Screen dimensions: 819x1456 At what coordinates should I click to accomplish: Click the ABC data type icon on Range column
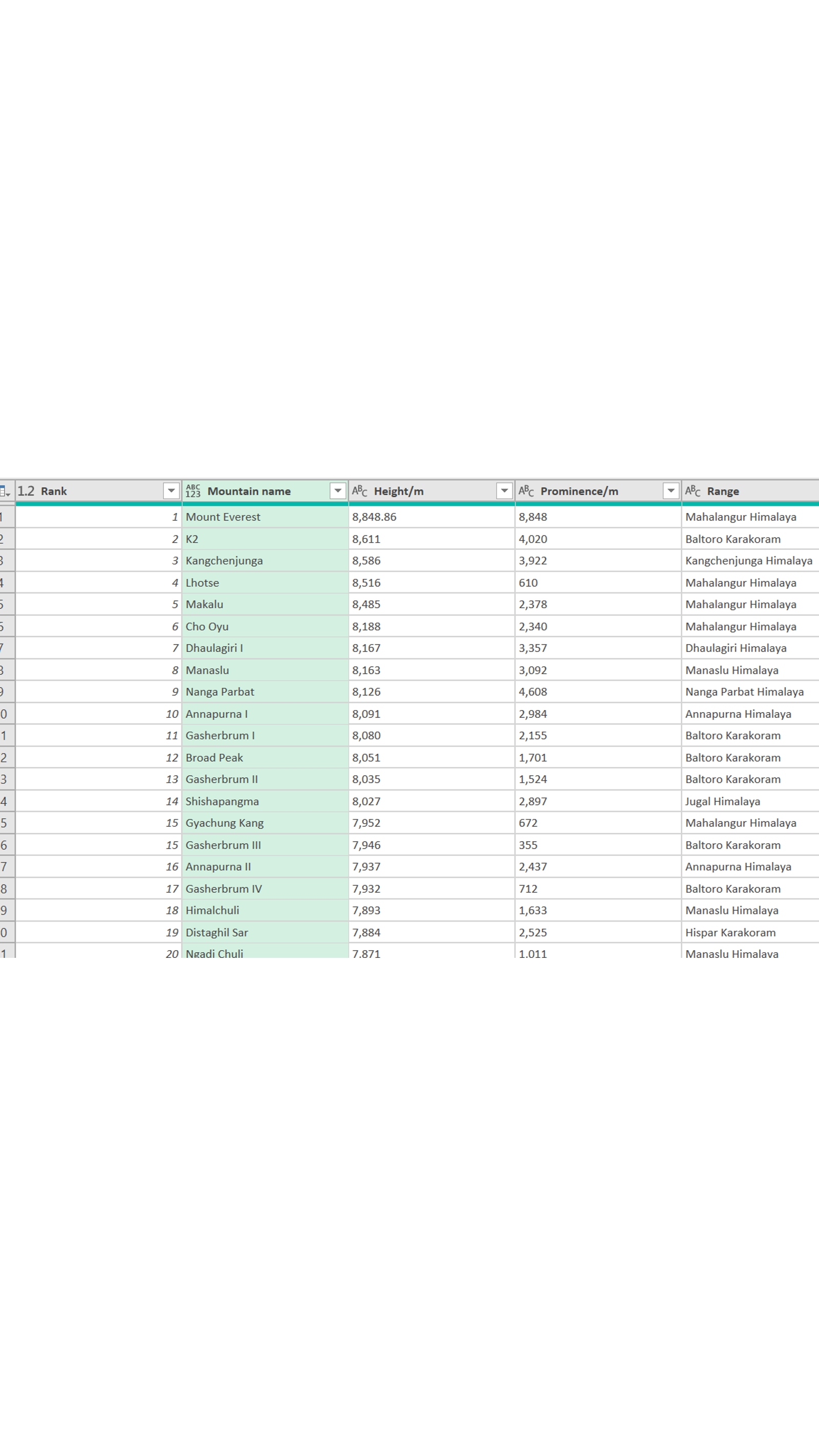[x=693, y=491]
